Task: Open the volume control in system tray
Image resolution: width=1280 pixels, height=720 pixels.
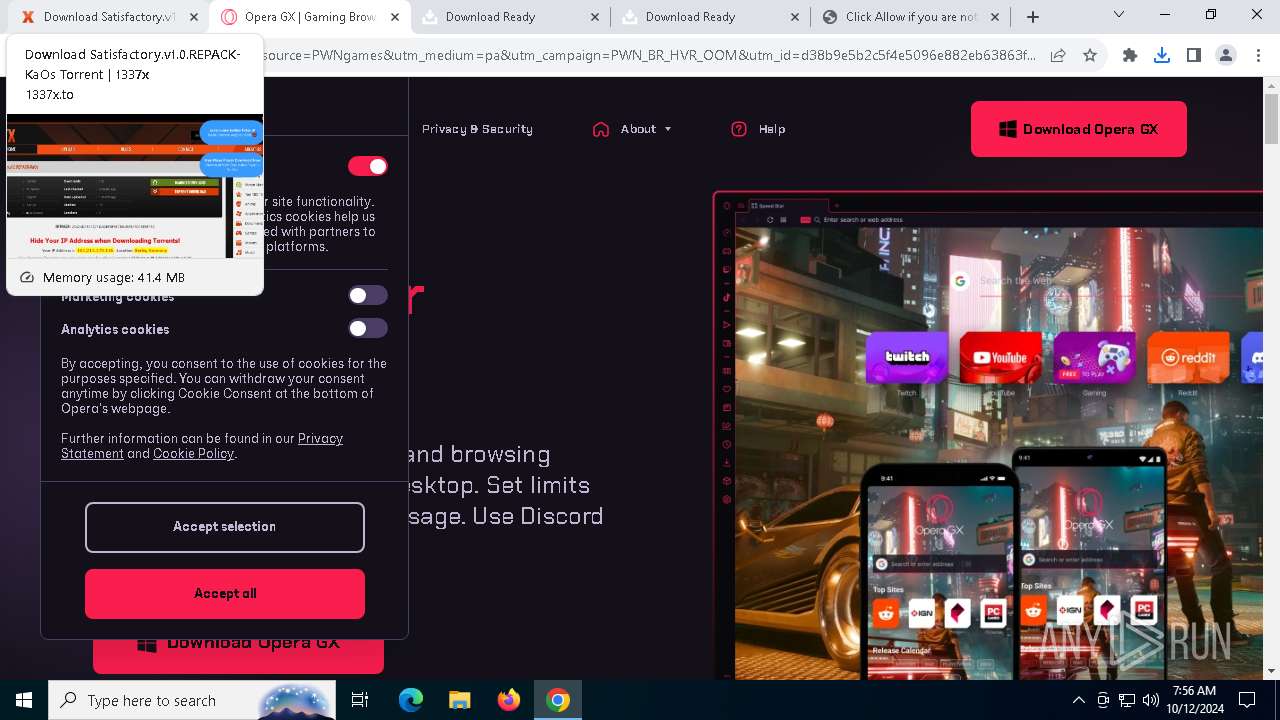Action: click(x=1151, y=700)
